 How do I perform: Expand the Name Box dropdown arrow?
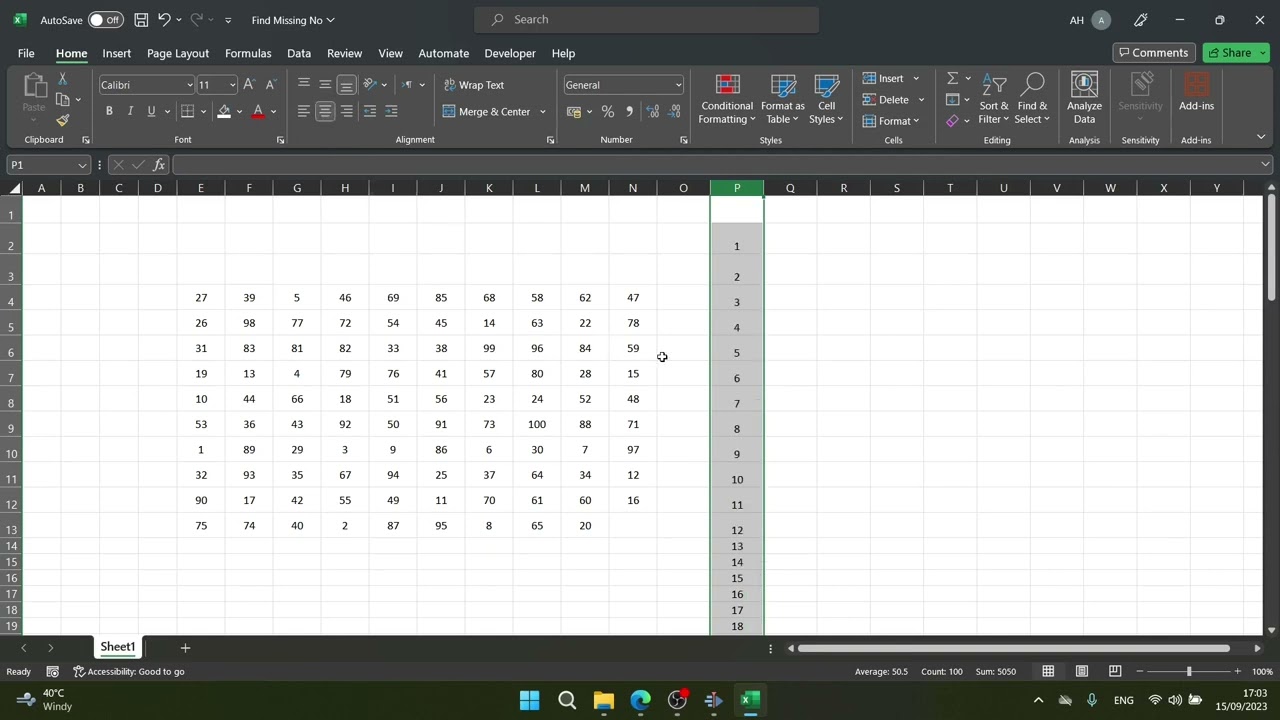82,165
